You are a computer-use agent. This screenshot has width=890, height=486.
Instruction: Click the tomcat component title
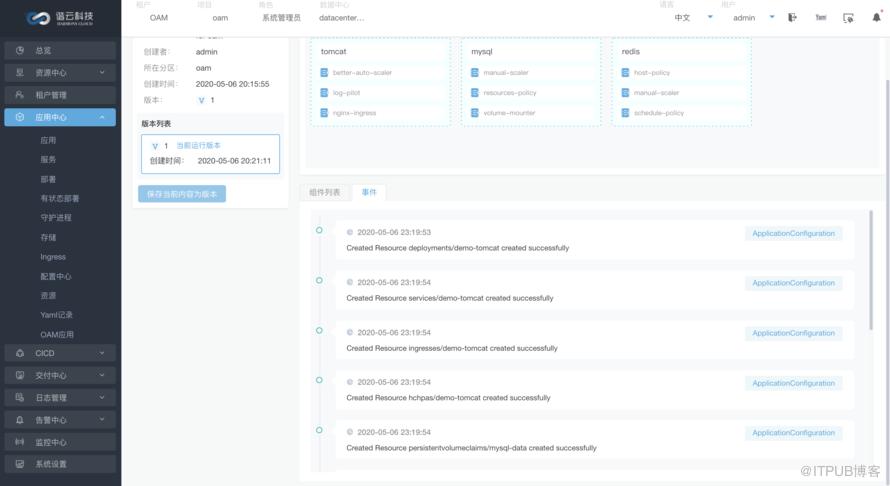click(333, 52)
